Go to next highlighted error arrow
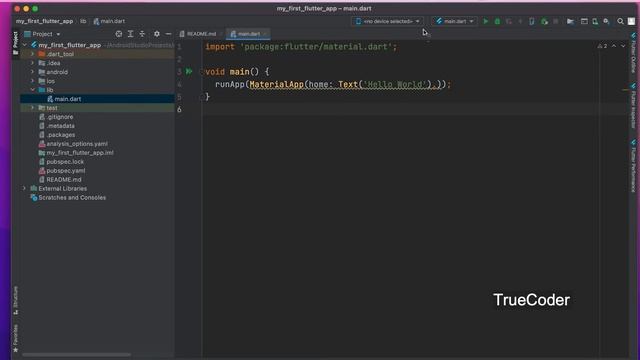 623,46
